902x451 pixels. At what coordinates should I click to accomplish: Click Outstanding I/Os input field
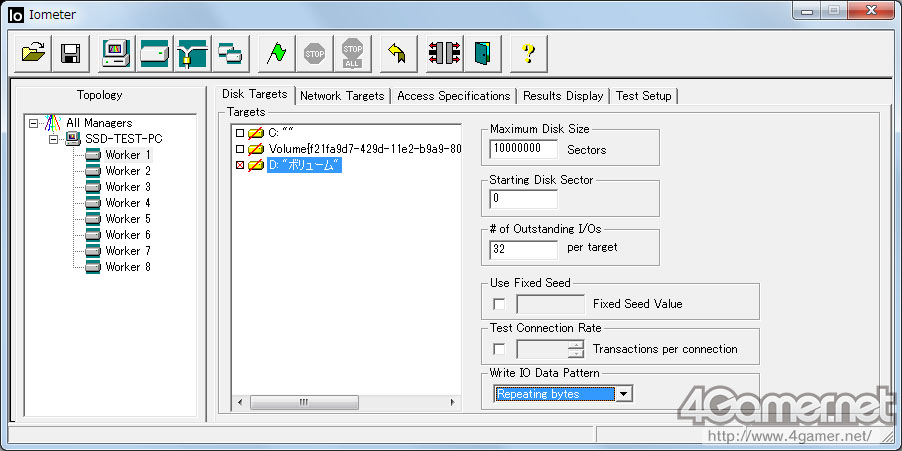click(x=523, y=249)
